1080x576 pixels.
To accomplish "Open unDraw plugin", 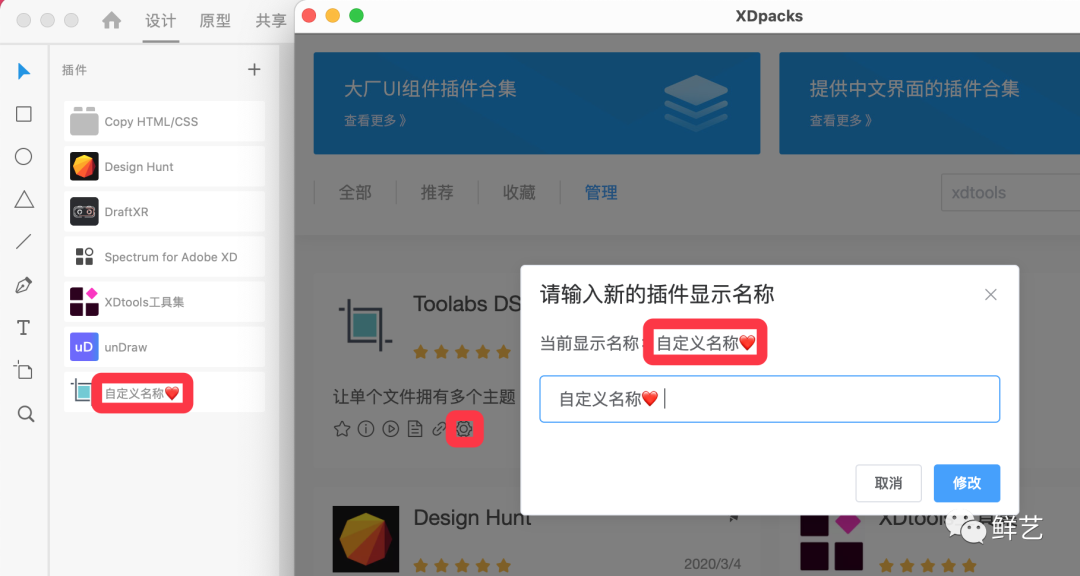I will click(x=165, y=347).
